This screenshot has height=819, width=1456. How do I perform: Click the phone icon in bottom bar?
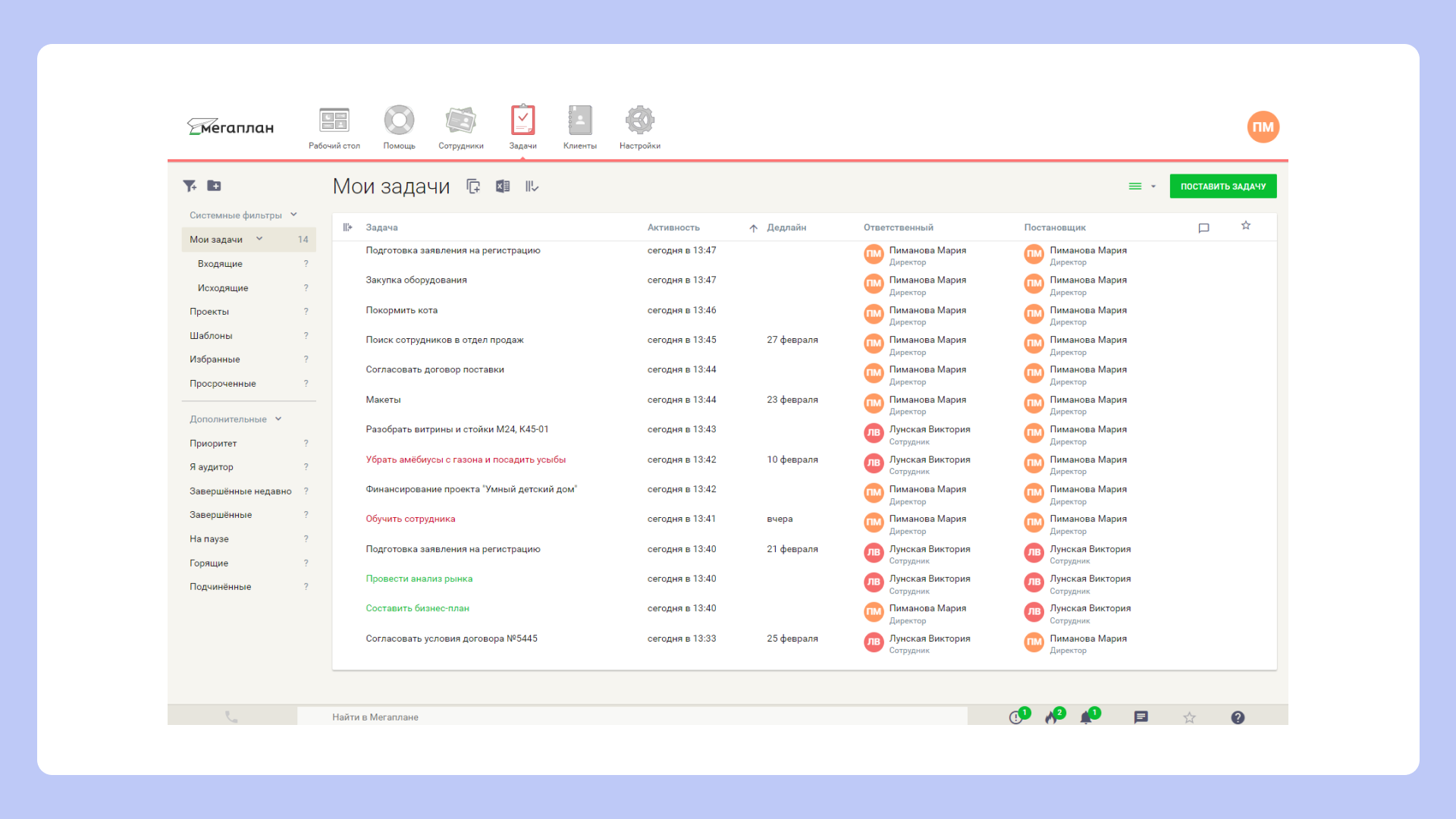tap(231, 717)
